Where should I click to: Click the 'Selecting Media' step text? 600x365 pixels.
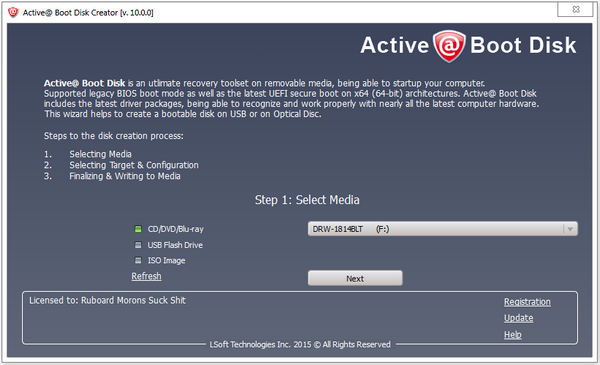(100, 154)
